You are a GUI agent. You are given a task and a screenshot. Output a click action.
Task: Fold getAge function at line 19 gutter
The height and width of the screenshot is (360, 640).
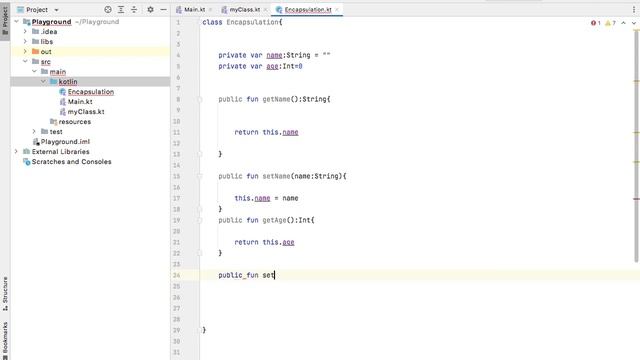200,220
